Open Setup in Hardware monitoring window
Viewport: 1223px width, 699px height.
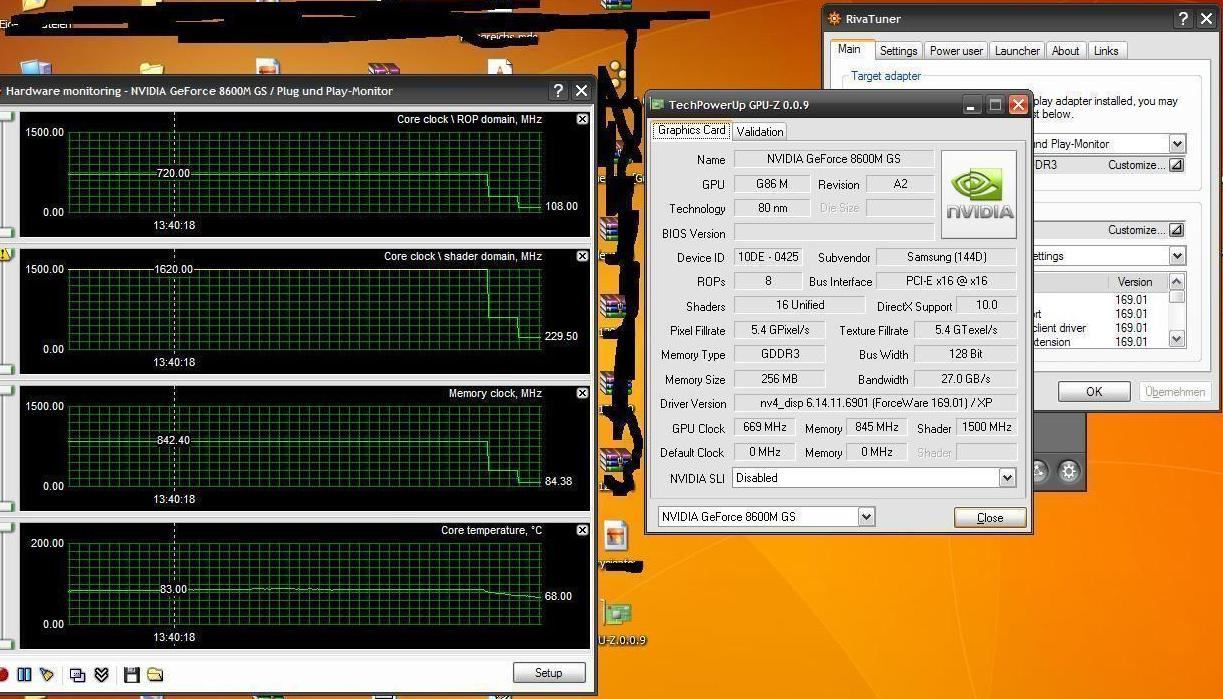pos(549,673)
